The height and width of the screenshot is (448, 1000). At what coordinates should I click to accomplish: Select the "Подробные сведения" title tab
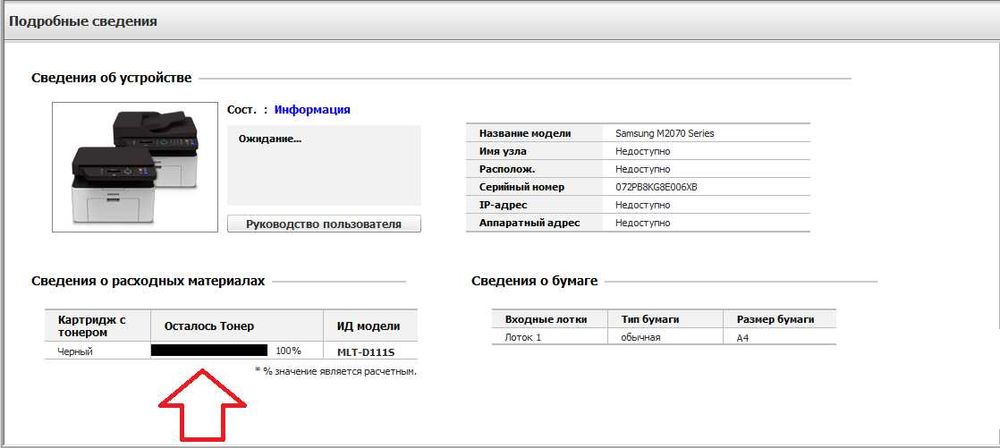[82, 20]
